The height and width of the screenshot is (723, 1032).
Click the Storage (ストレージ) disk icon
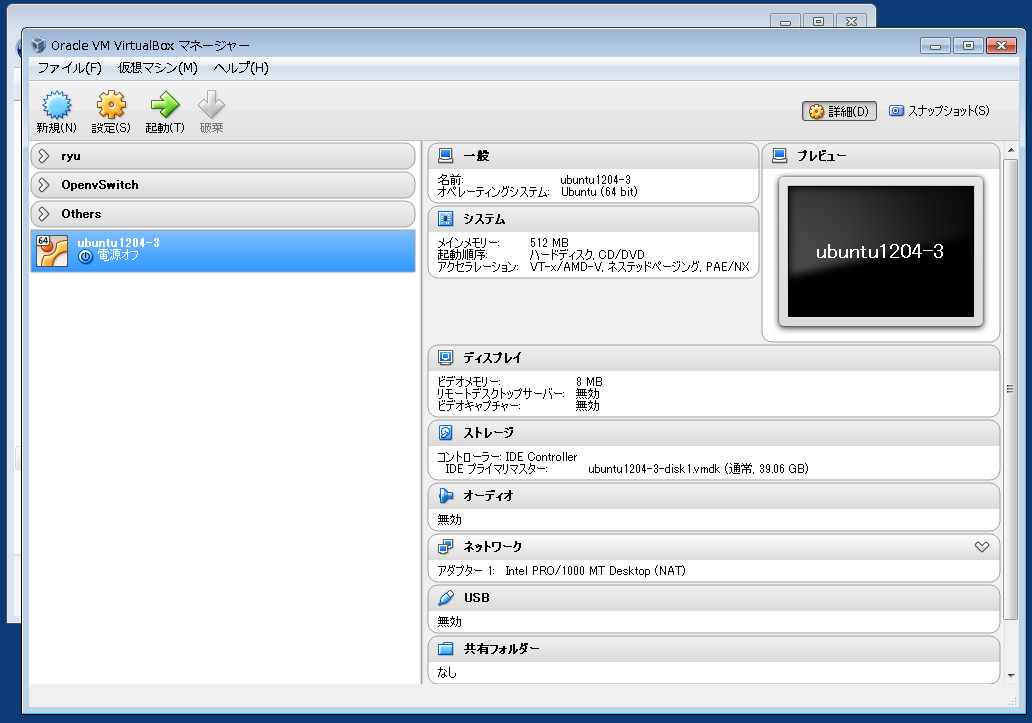446,433
